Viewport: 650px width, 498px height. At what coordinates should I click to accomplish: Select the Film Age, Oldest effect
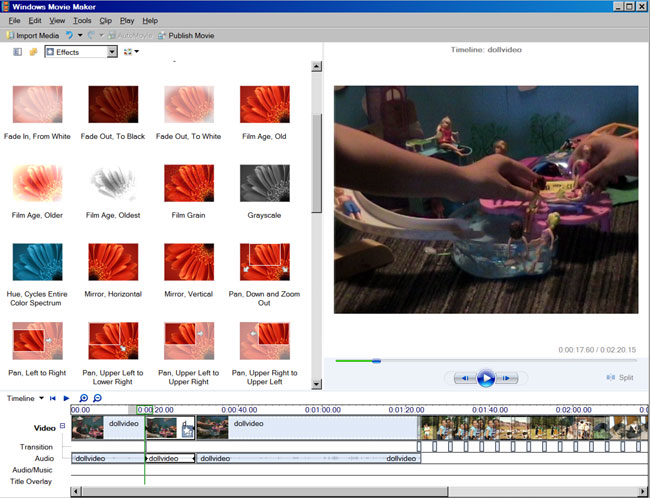click(113, 192)
